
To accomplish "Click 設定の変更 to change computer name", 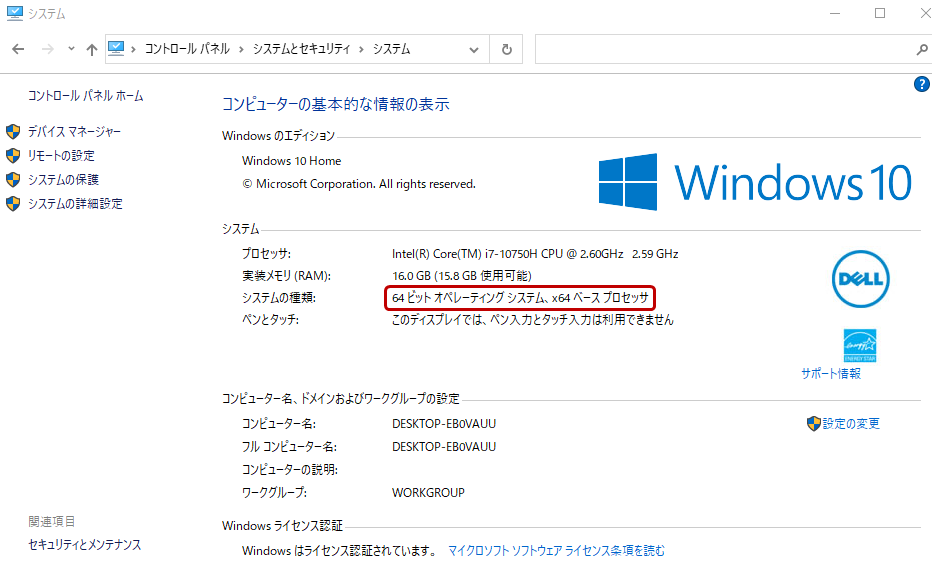I will pos(851,423).
